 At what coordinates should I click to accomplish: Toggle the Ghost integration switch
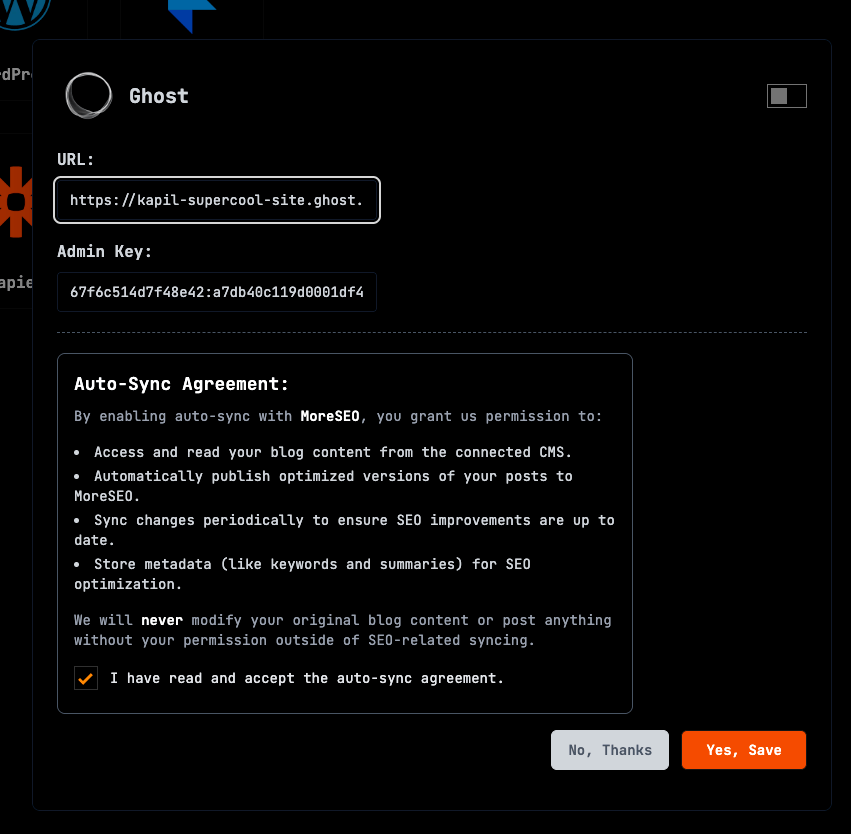click(786, 96)
